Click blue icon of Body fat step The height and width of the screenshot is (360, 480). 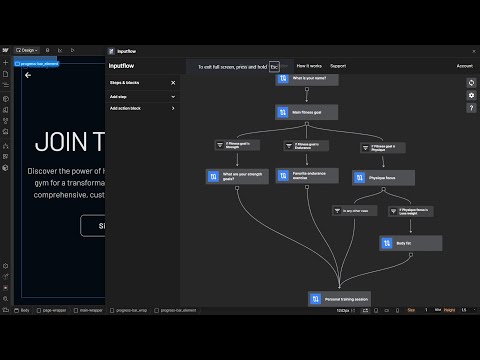387,243
